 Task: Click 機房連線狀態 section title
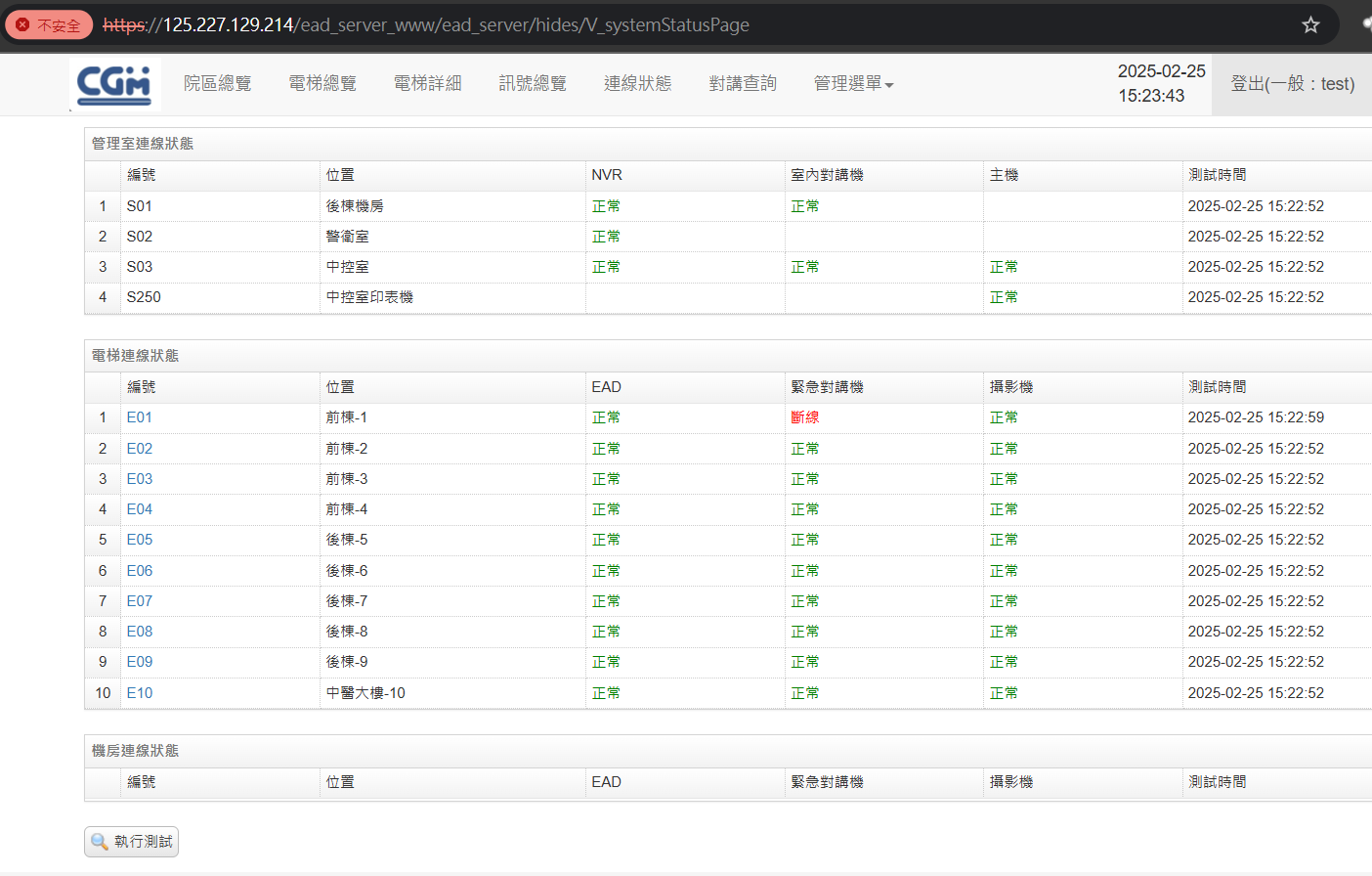(135, 751)
